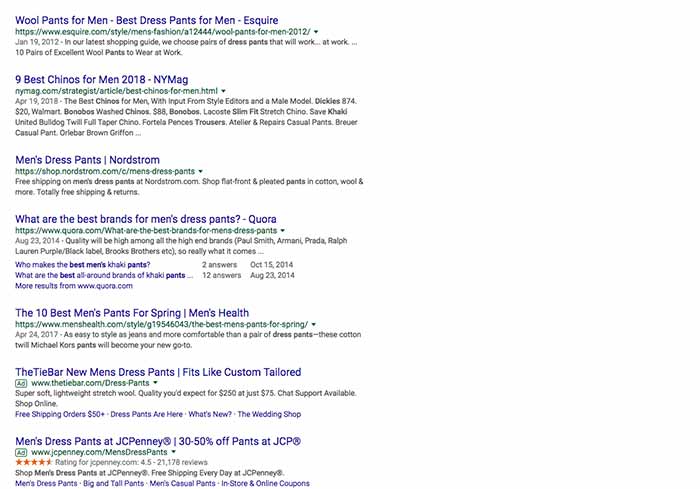Expand dropdown arrow next to nymag.com URL
This screenshot has height=489, width=700.
point(223,91)
